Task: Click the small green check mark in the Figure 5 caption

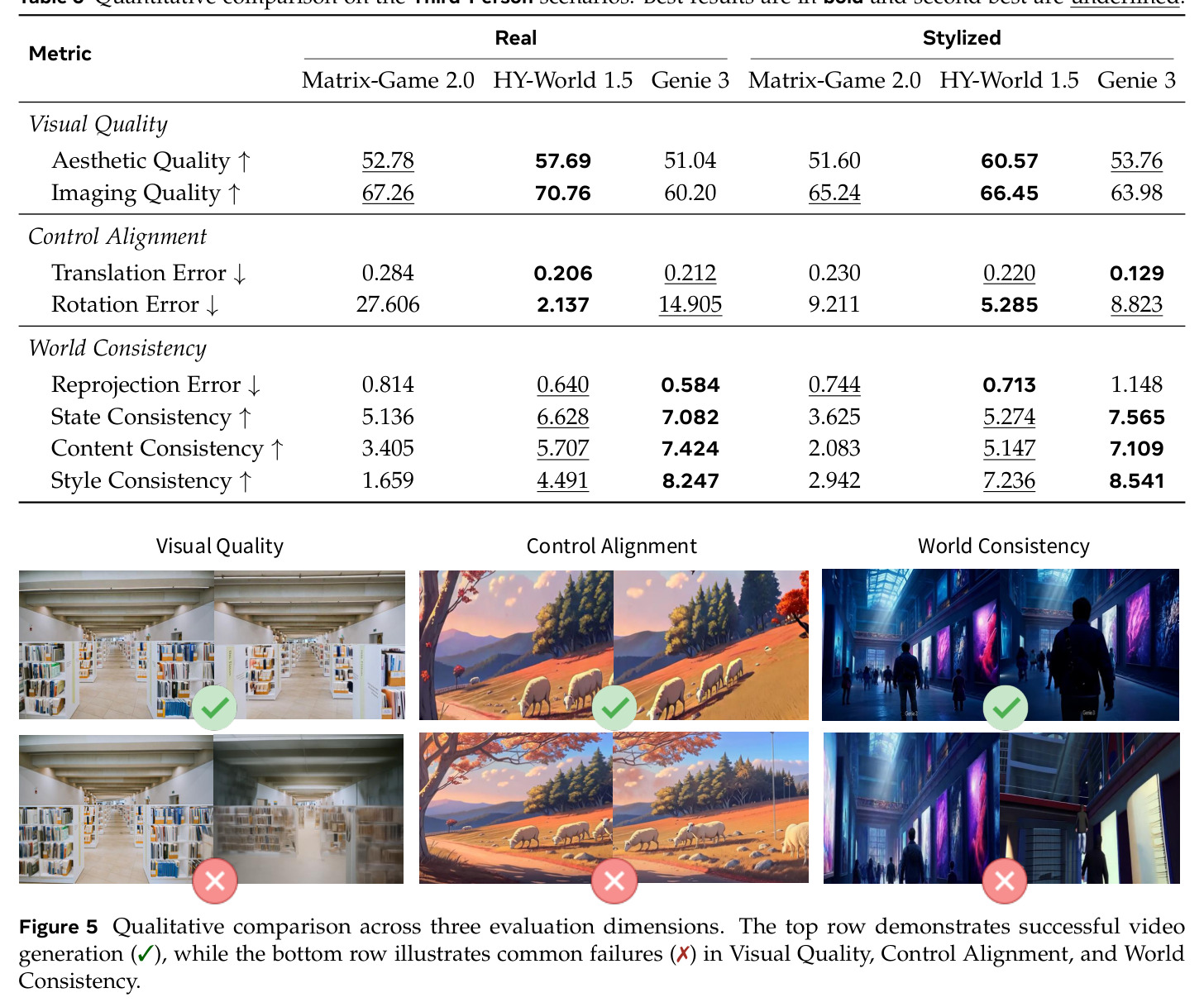Action: click(146, 954)
